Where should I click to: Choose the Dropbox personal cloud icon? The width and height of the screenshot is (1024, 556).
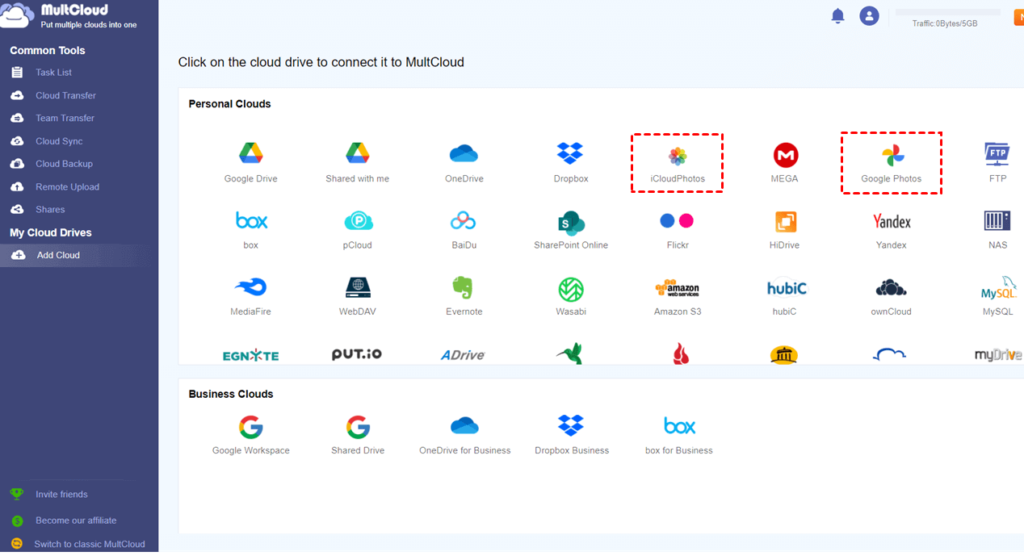[x=570, y=154]
